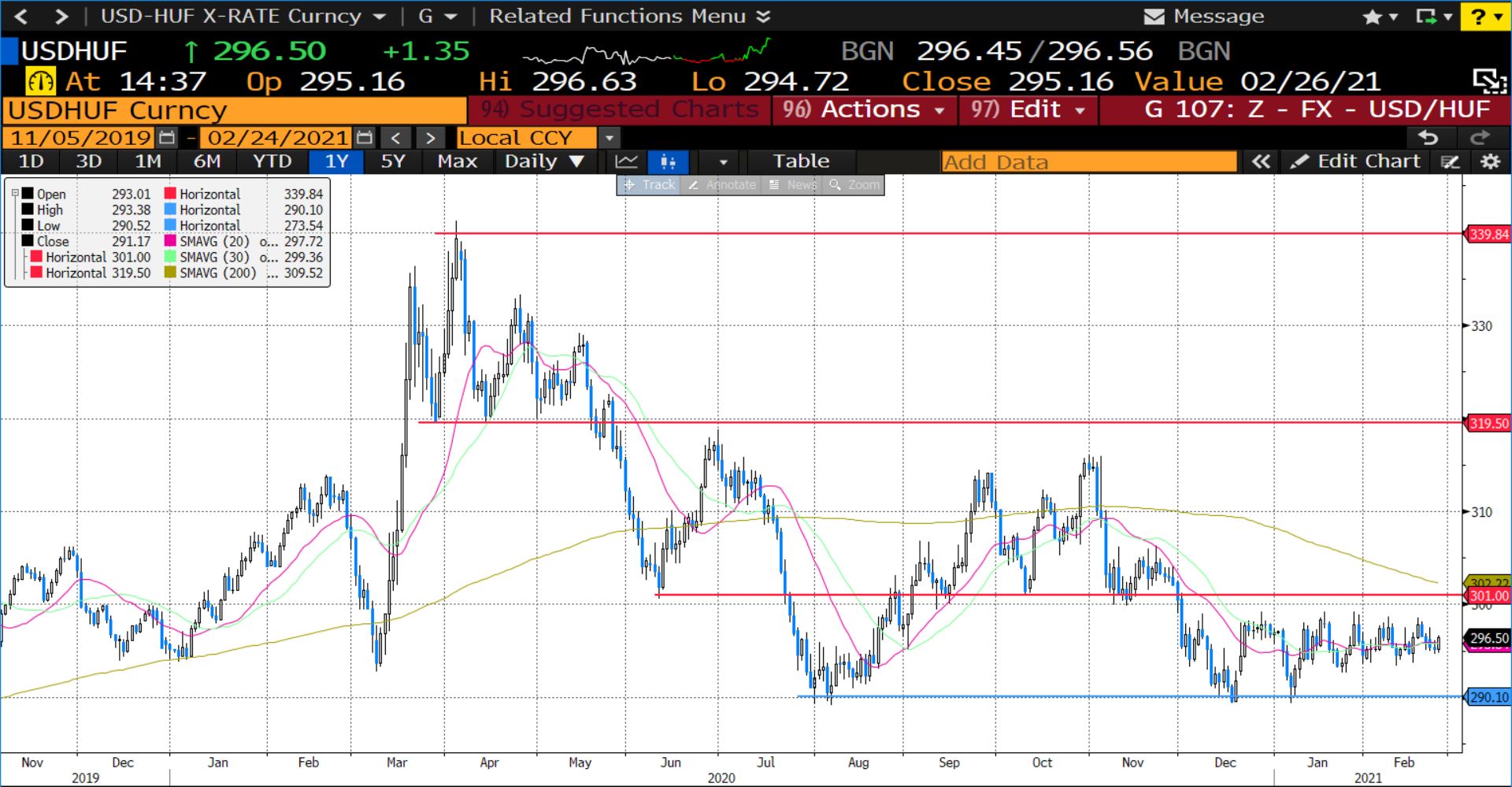Image resolution: width=1512 pixels, height=787 pixels.
Task: Open the start date calendar picker
Action: click(x=167, y=138)
